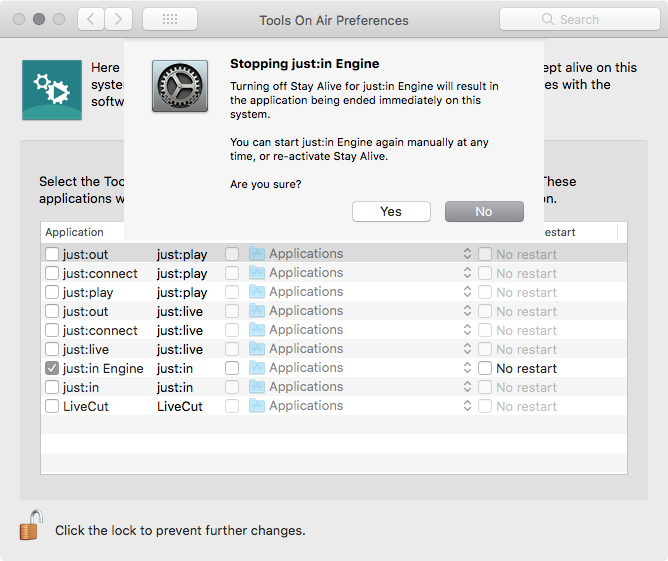Select the 'LiveCut' suite cell
The image size is (668, 561).
coord(180,406)
